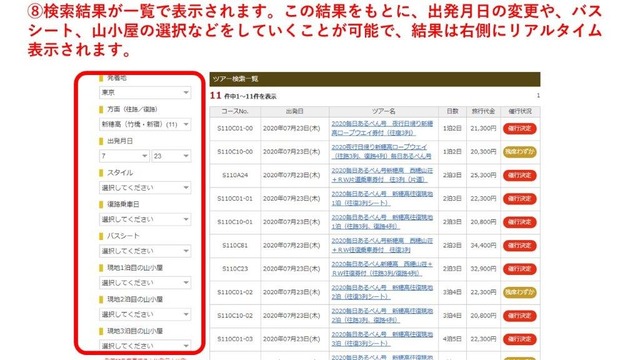Viewport: 640px width, 360px height.
Task: Expand the 現地2泊目の山小屋 dropdown
Action: (145, 314)
